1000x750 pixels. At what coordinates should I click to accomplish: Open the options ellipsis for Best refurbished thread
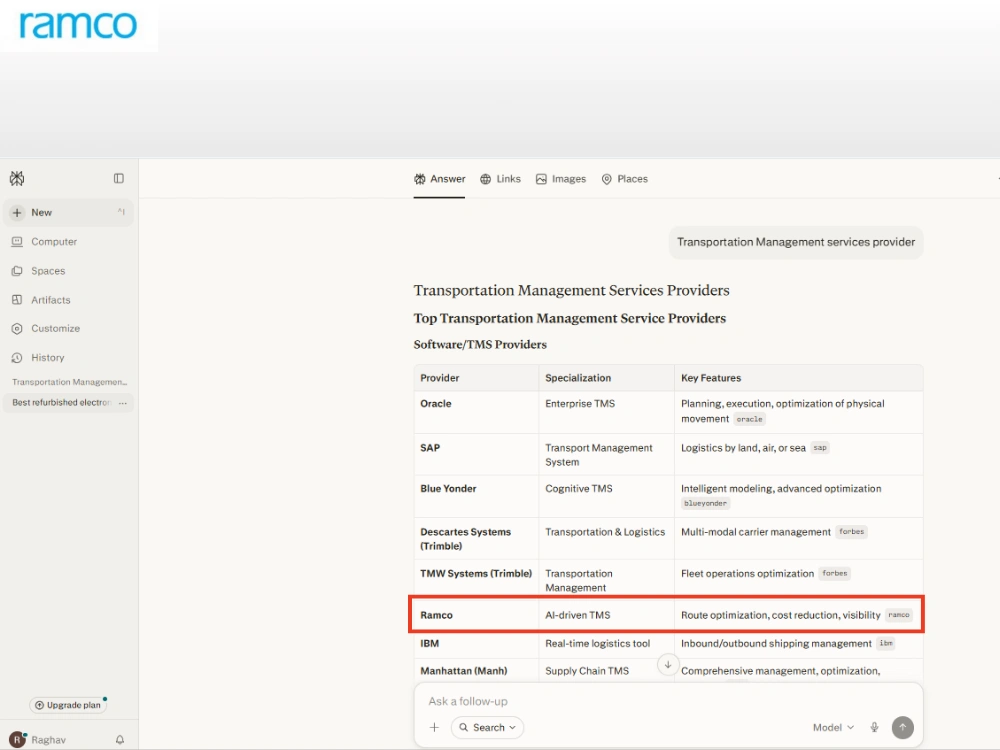coord(122,403)
